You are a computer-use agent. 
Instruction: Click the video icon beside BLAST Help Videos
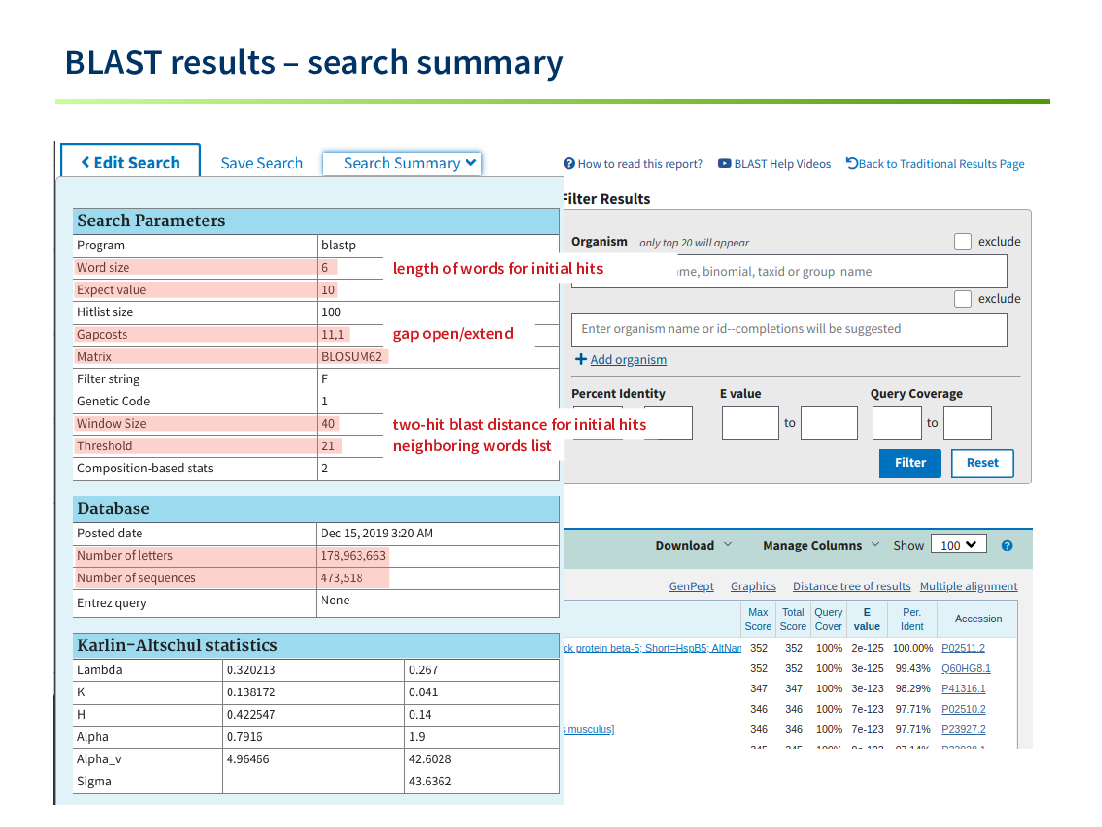coord(724,164)
